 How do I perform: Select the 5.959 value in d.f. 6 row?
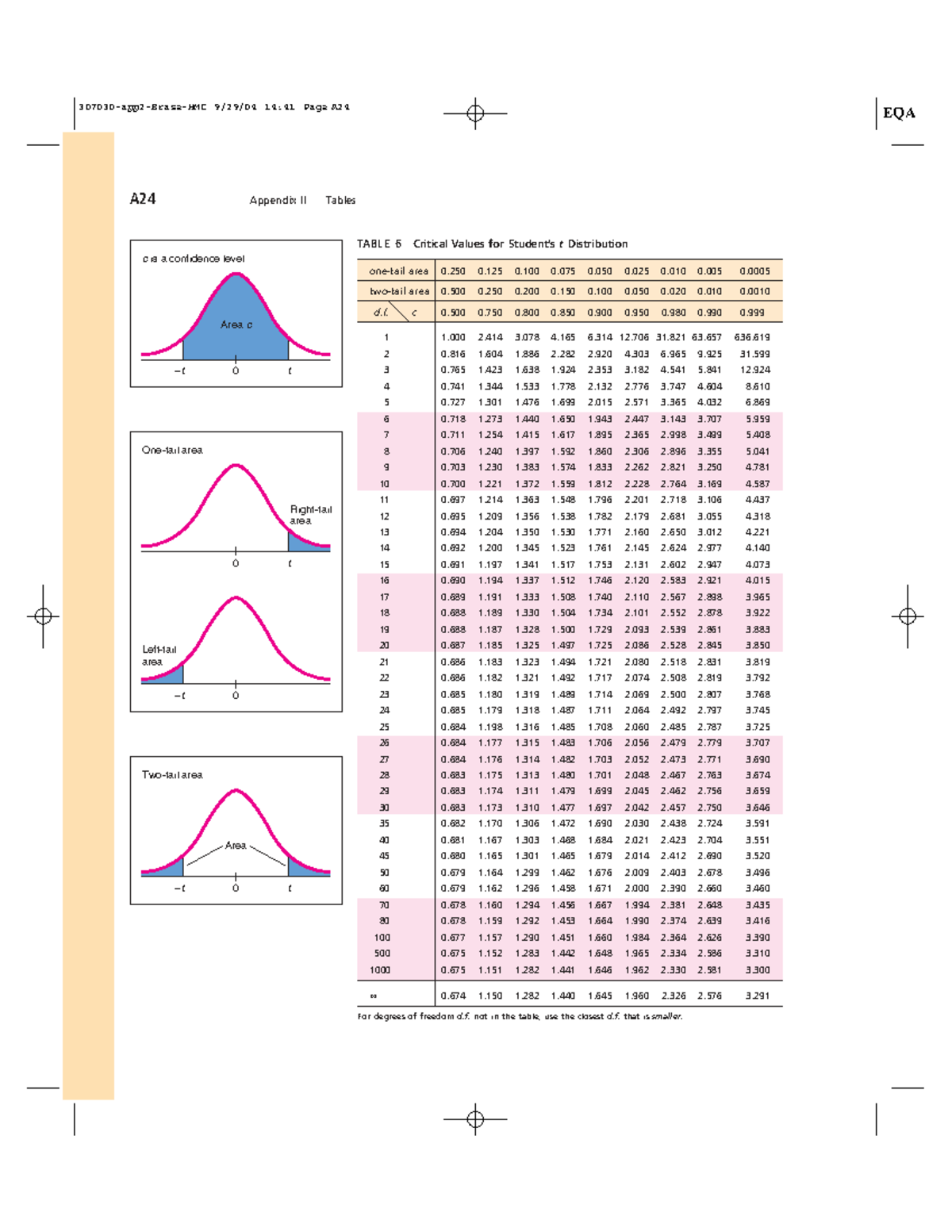click(x=758, y=420)
